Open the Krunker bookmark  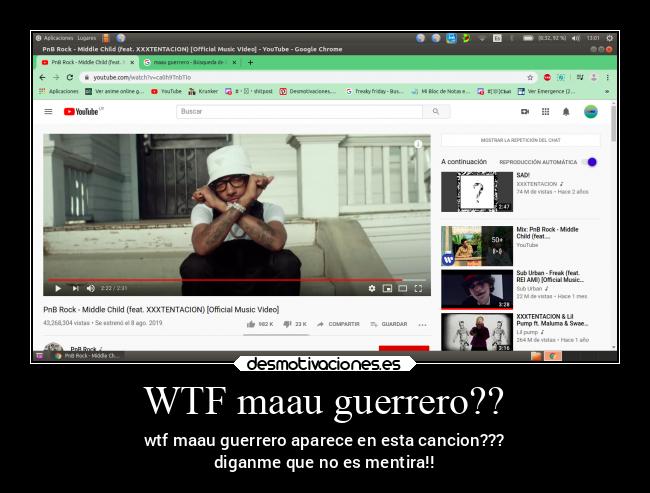coord(203,91)
